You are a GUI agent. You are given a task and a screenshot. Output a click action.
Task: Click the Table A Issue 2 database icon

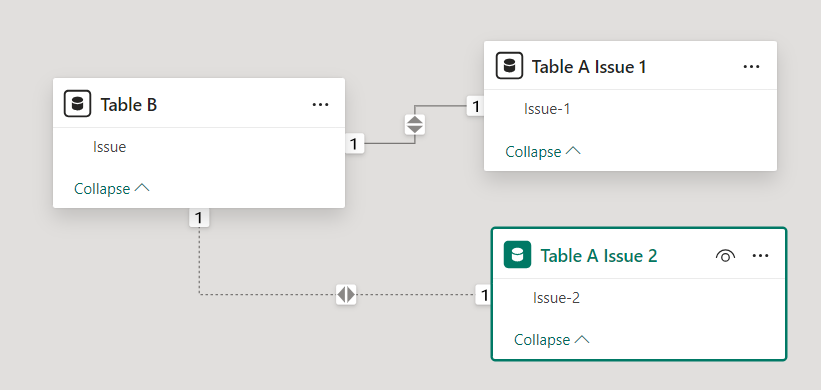[x=517, y=255]
